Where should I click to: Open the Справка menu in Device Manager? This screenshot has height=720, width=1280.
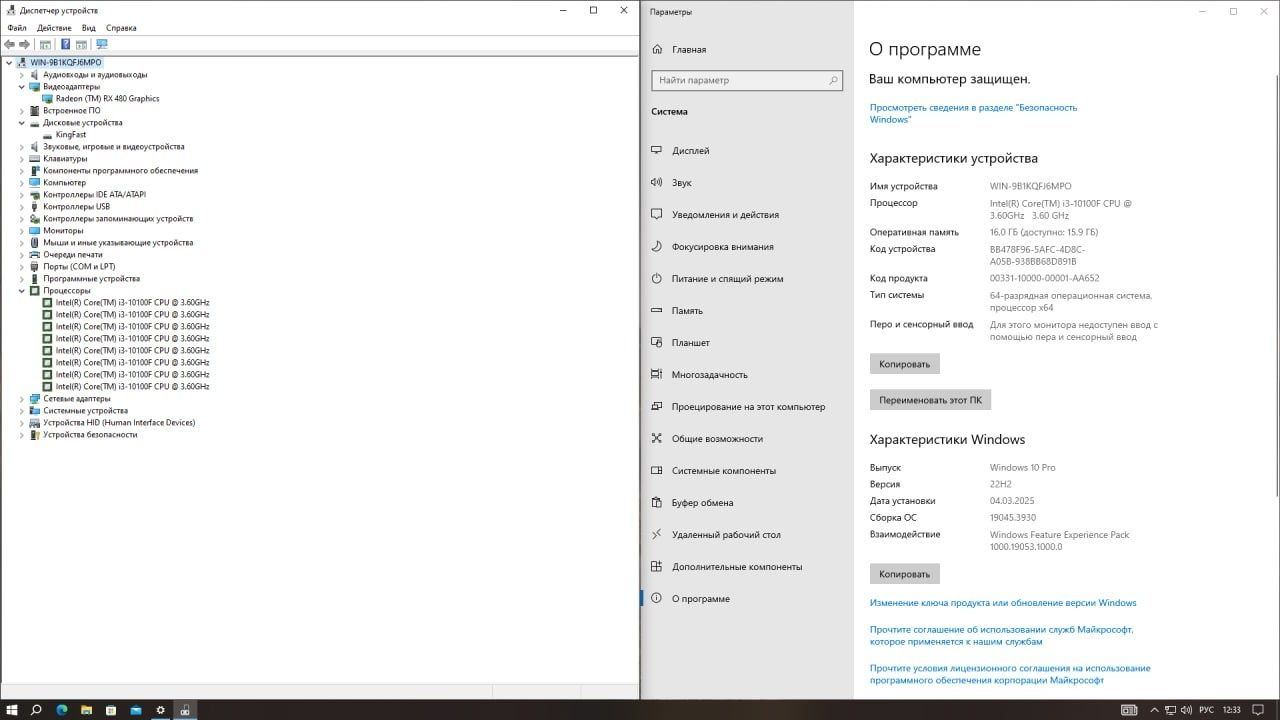[x=121, y=28]
